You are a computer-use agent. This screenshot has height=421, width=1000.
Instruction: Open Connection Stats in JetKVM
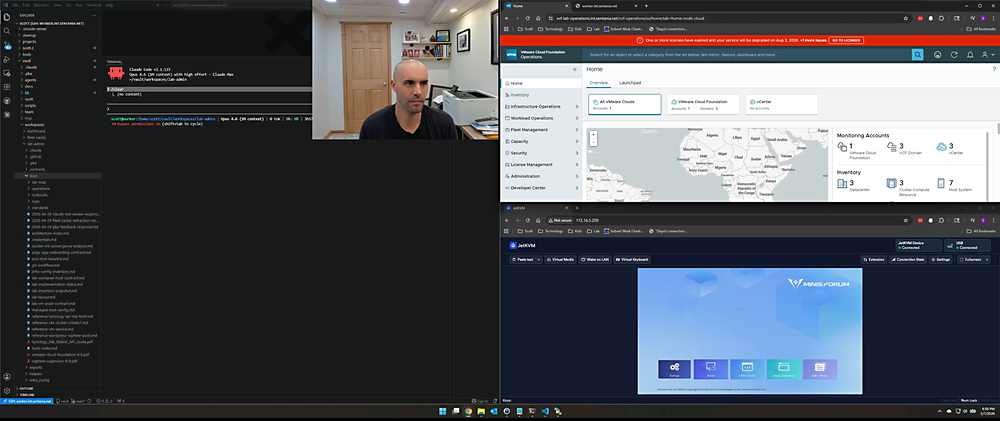[908, 260]
